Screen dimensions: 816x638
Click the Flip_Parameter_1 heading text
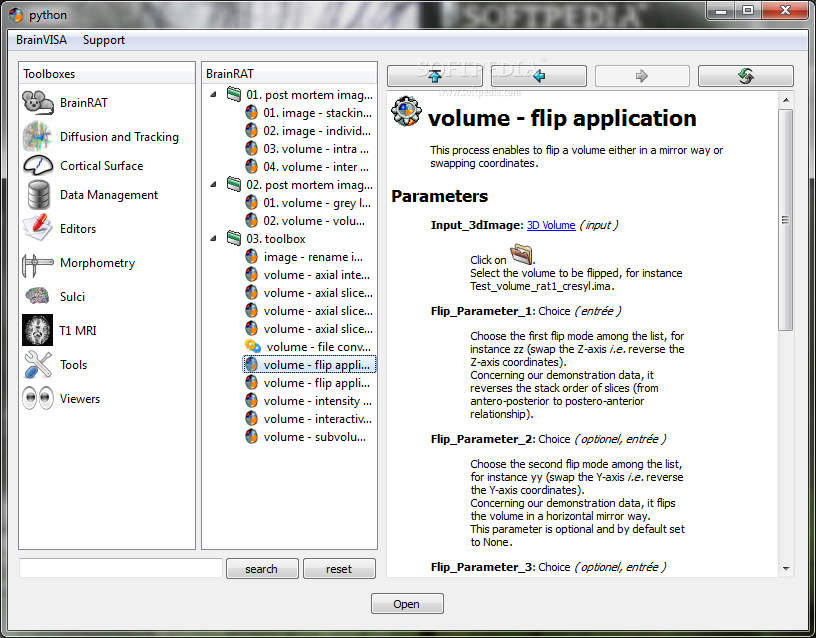pyautogui.click(x=481, y=311)
